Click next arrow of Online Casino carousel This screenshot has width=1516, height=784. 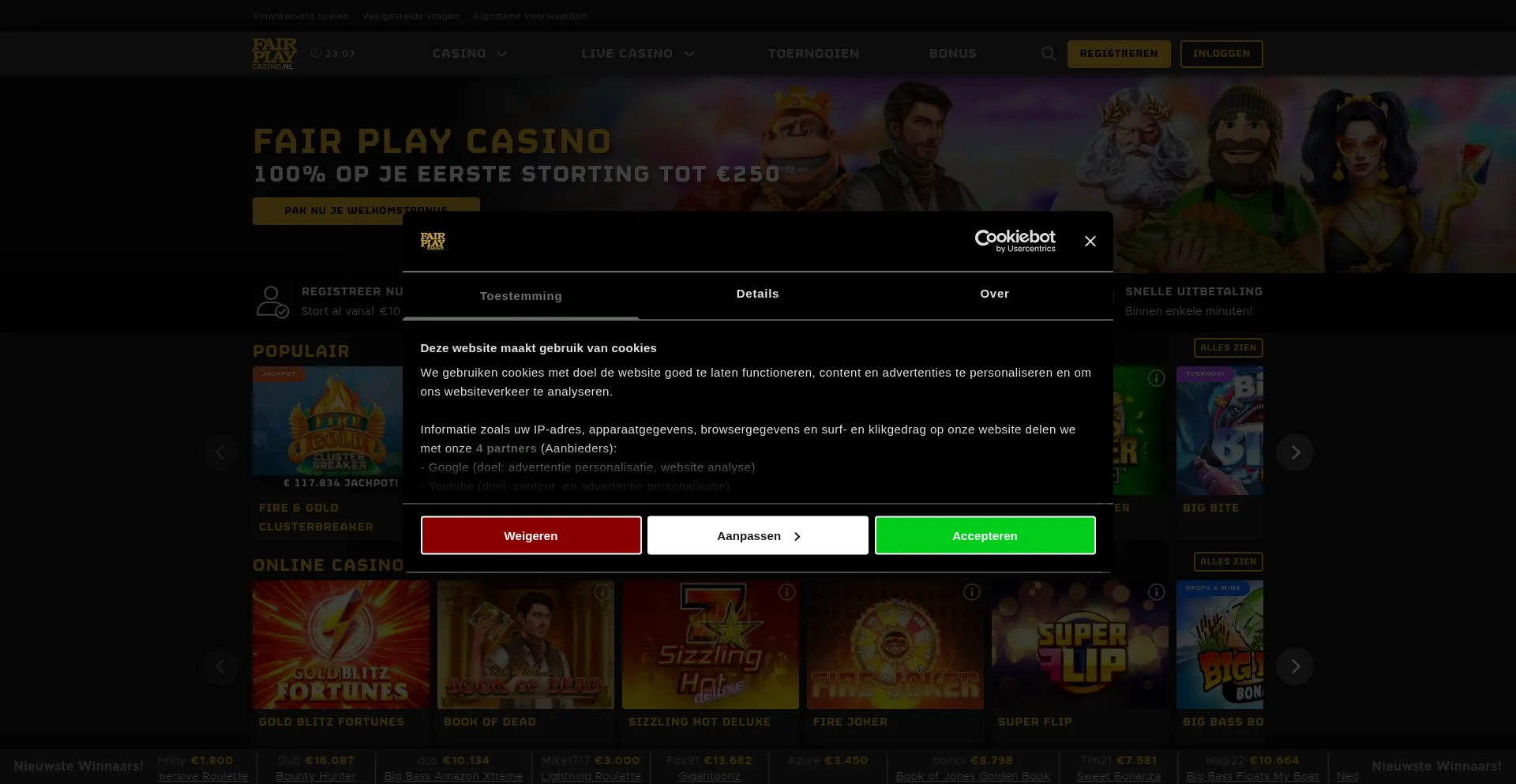[x=1295, y=666]
